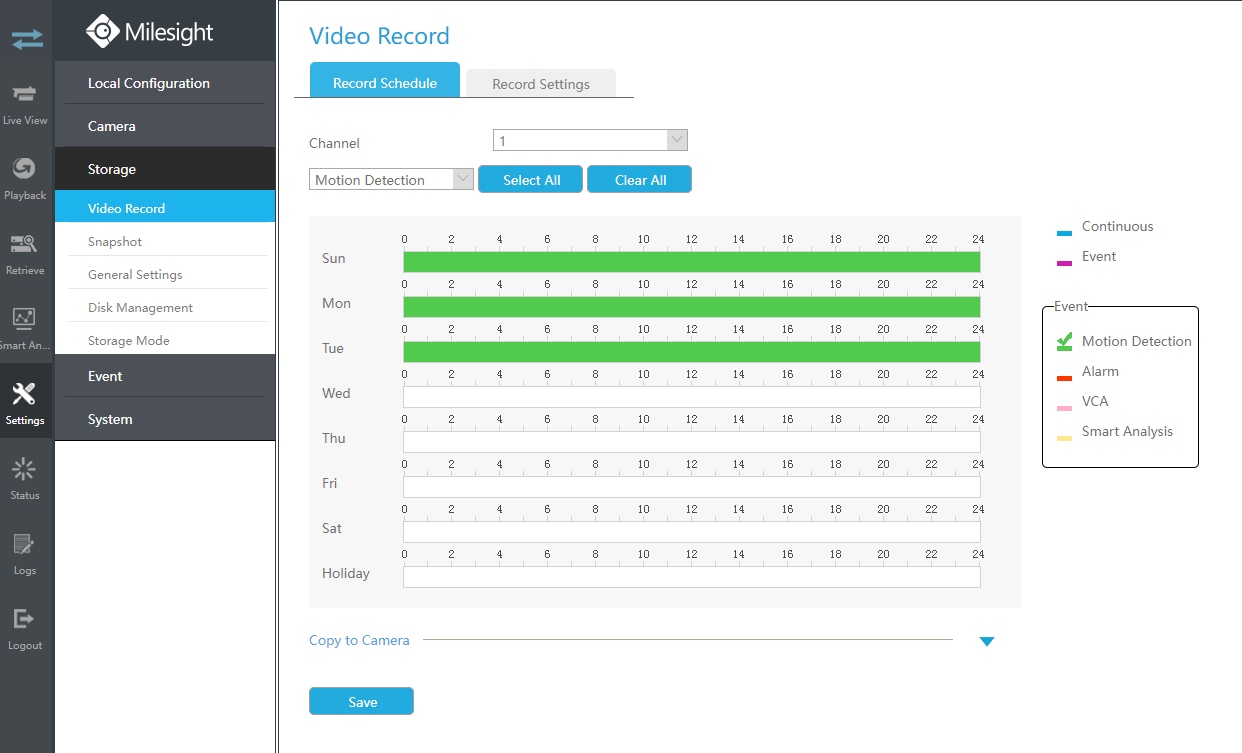This screenshot has width=1242, height=753.
Task: Save the record schedule
Action: pos(362,702)
